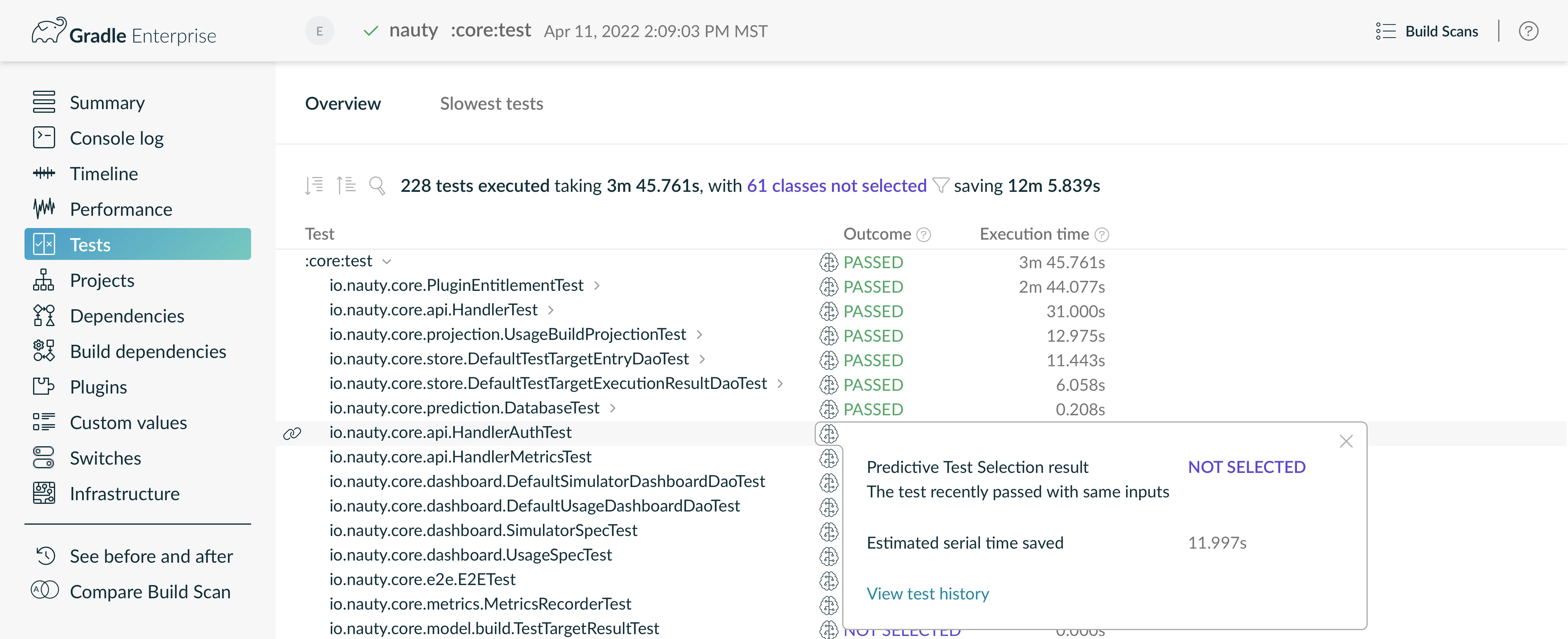Viewport: 1568px width, 639px height.
Task: Click the Infrastructure icon
Action: (x=44, y=493)
